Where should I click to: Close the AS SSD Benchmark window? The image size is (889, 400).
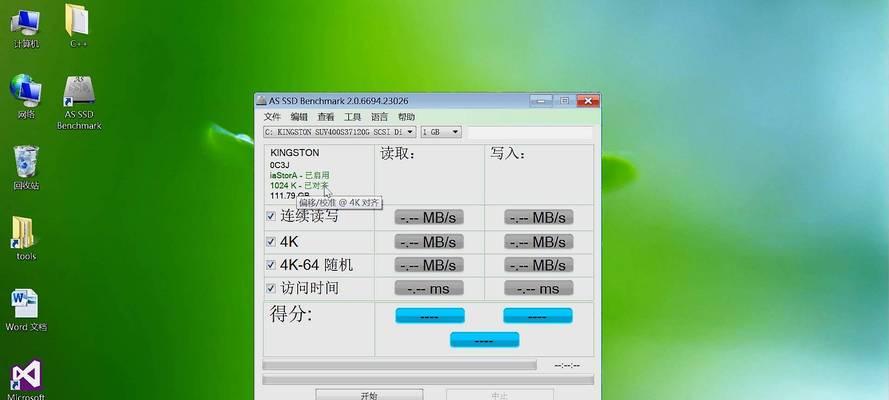pyautogui.click(x=588, y=101)
